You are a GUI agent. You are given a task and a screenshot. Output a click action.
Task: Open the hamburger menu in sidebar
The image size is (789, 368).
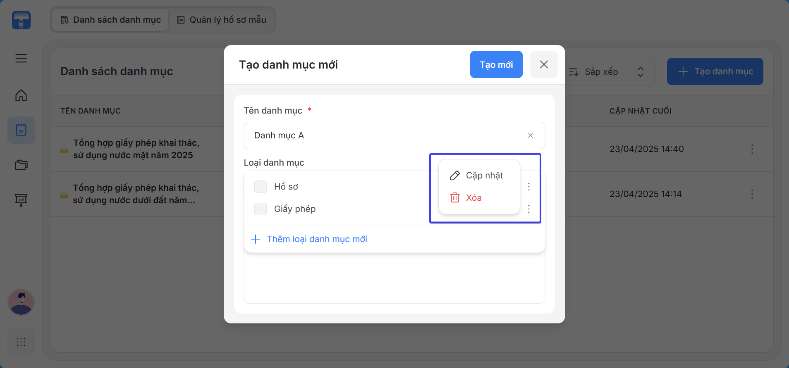click(x=21, y=58)
